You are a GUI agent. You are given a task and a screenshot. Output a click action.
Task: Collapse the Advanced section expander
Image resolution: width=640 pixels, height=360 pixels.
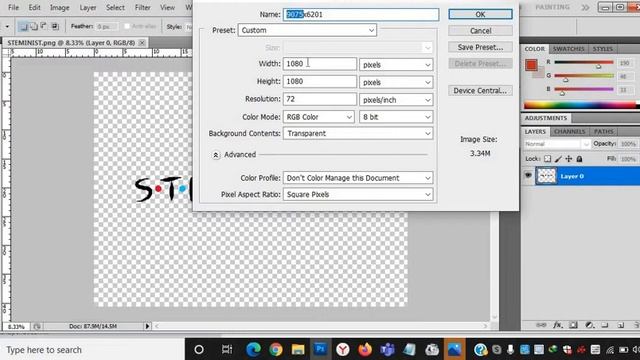point(216,155)
